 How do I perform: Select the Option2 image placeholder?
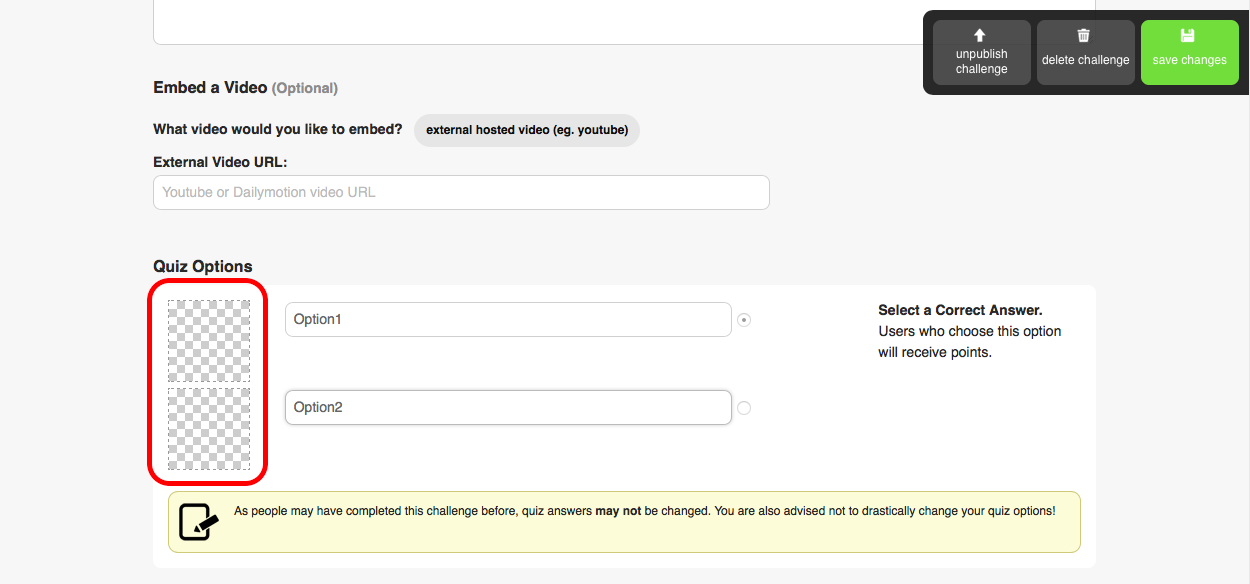pyautogui.click(x=209, y=428)
